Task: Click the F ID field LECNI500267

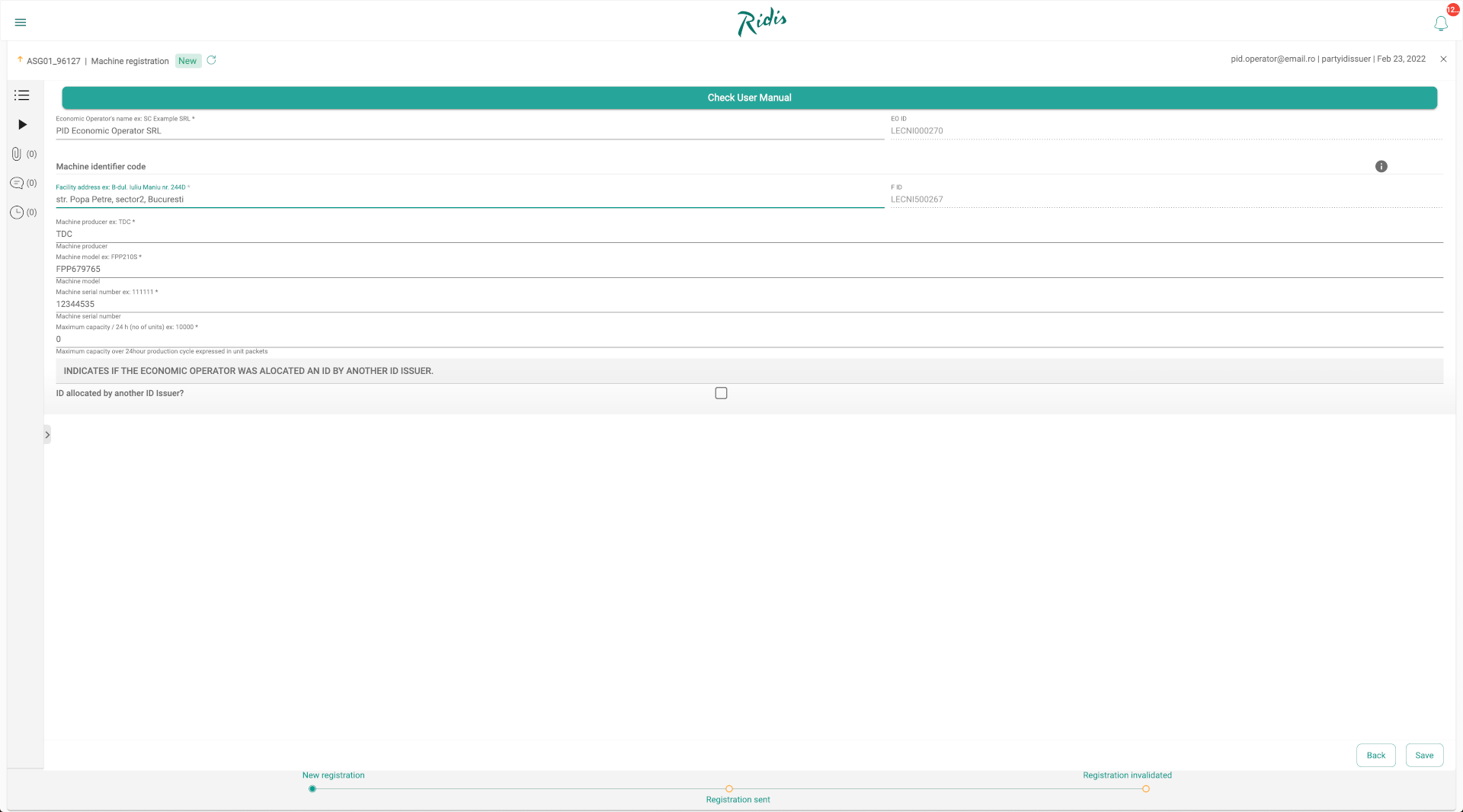Action: pos(1167,200)
